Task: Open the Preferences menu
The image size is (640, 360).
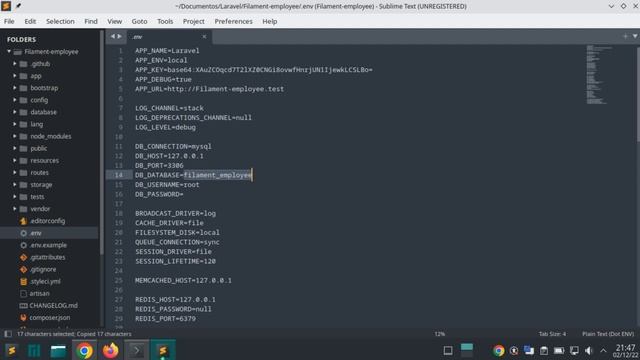Action: (x=233, y=21)
